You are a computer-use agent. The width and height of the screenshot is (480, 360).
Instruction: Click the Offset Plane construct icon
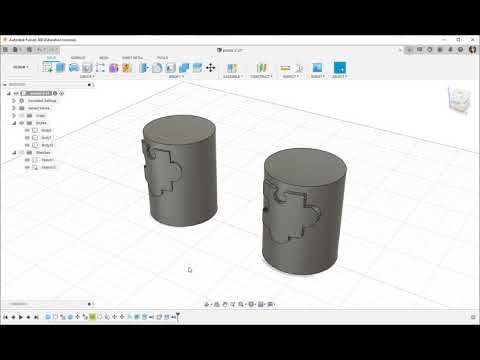click(x=262, y=68)
